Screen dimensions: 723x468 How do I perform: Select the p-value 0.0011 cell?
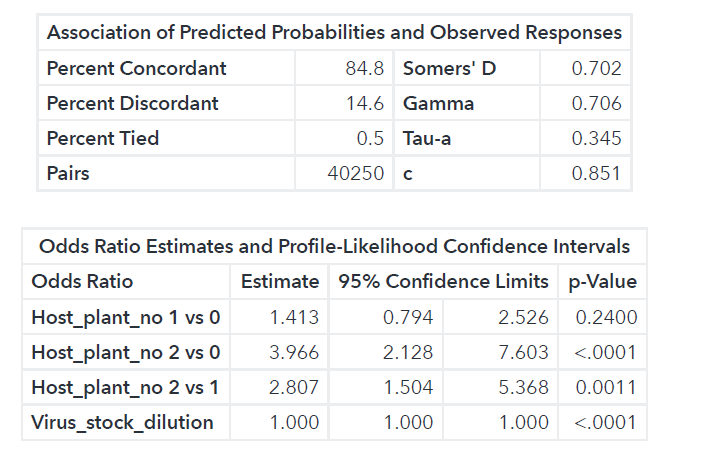(x=607, y=387)
